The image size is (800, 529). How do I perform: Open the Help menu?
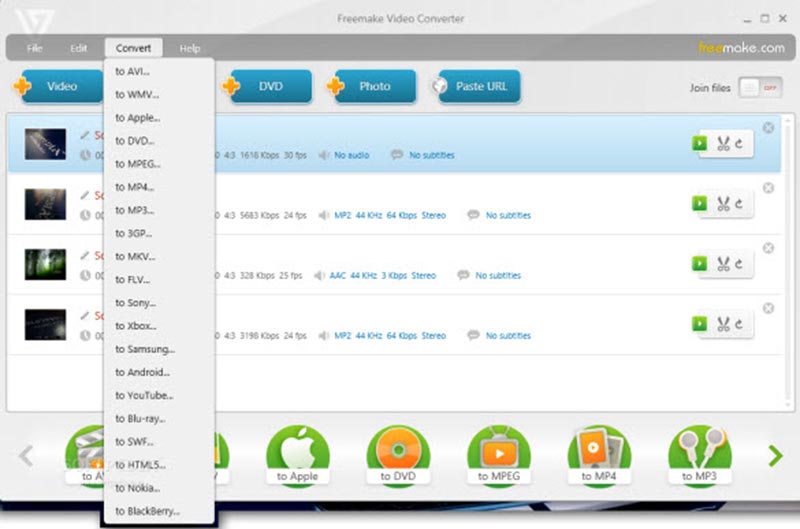point(190,48)
